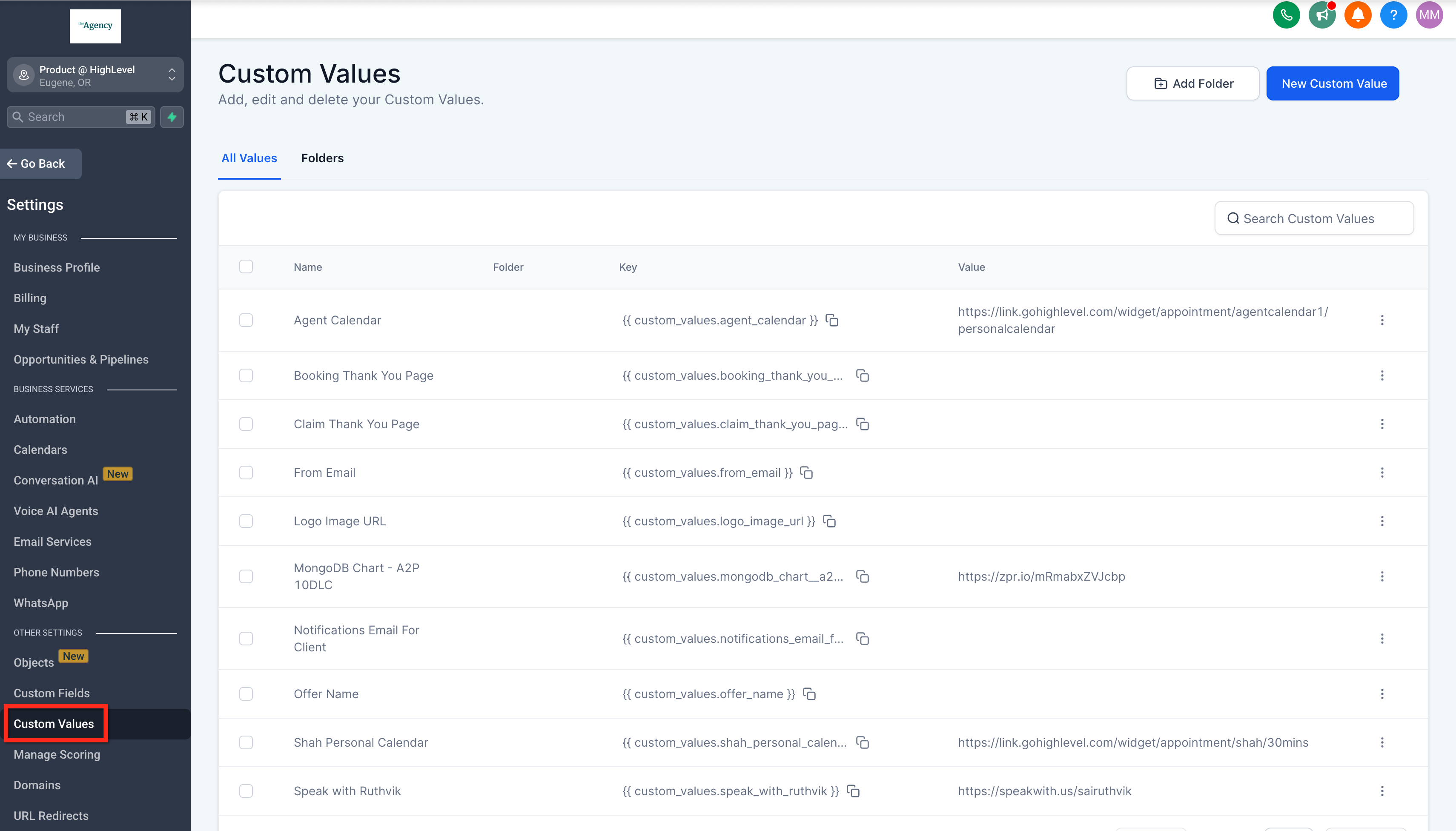Open the MM user avatar menu
This screenshot has height=831, width=1456.
point(1429,15)
